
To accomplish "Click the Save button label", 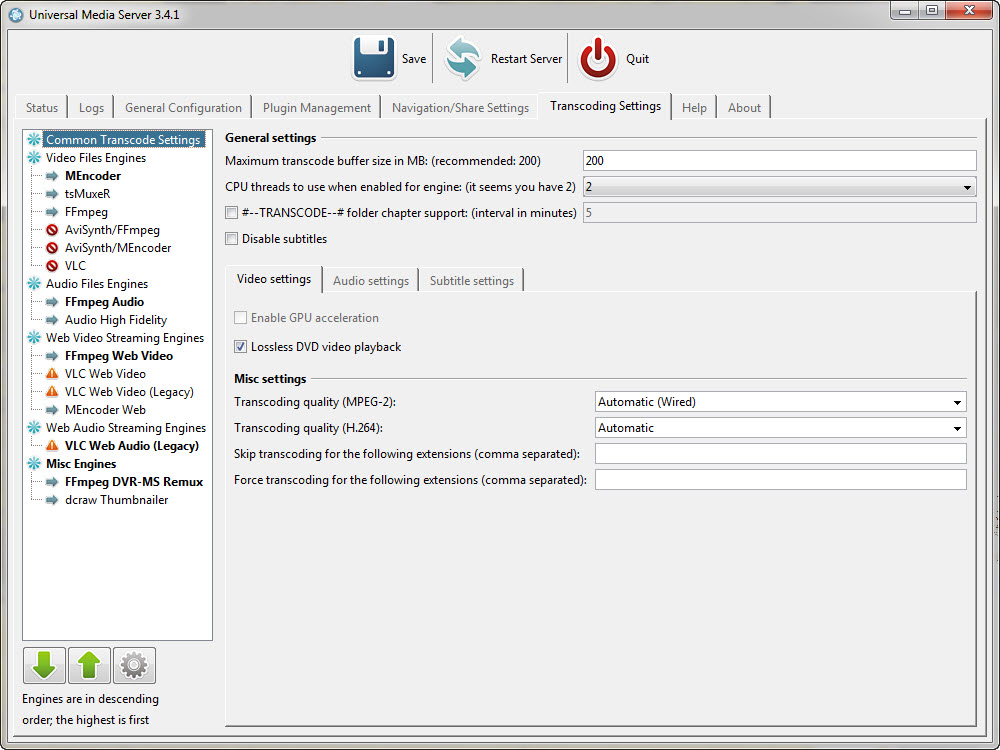I will 414,59.
